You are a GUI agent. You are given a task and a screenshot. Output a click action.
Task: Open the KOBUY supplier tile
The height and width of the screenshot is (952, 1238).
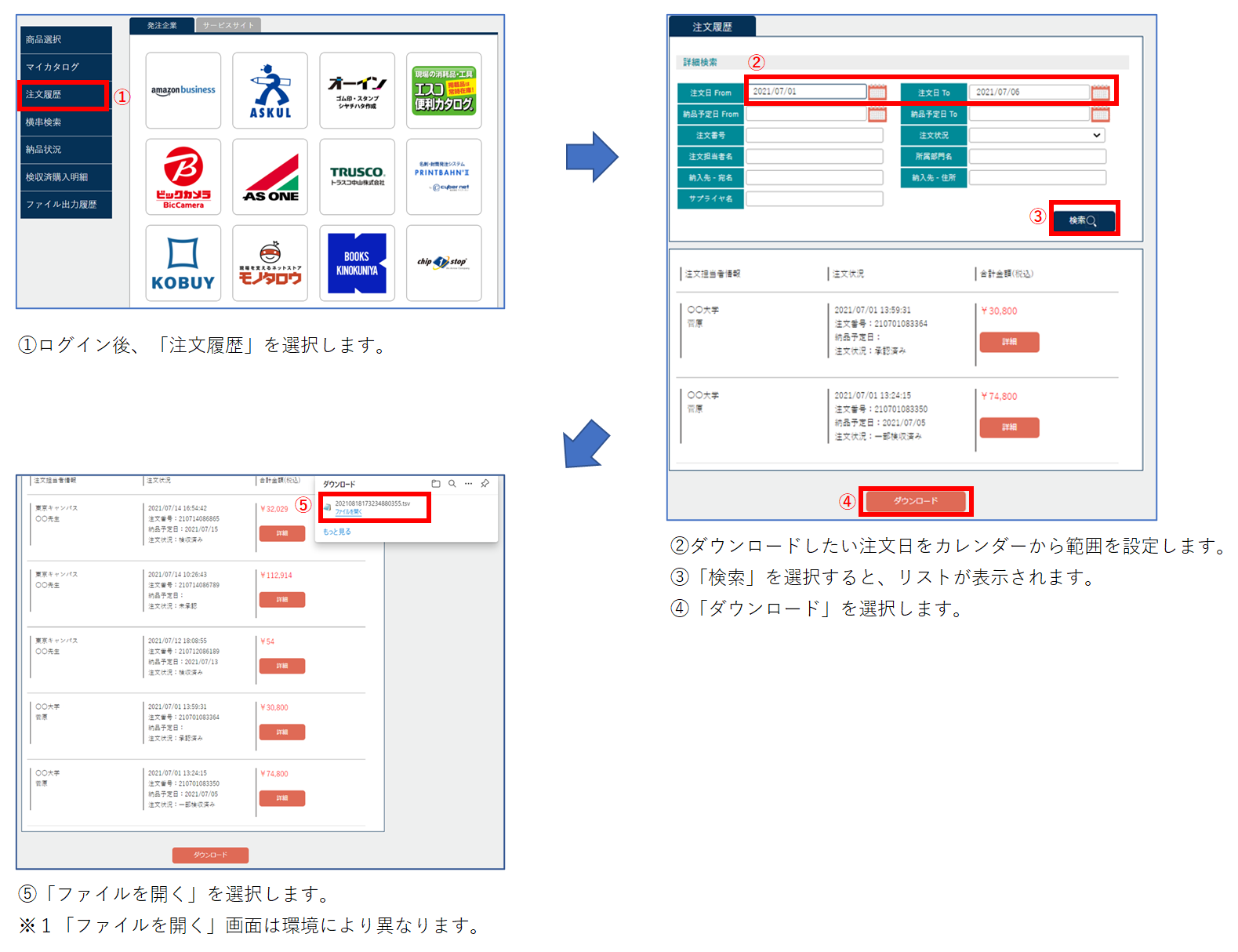(183, 263)
